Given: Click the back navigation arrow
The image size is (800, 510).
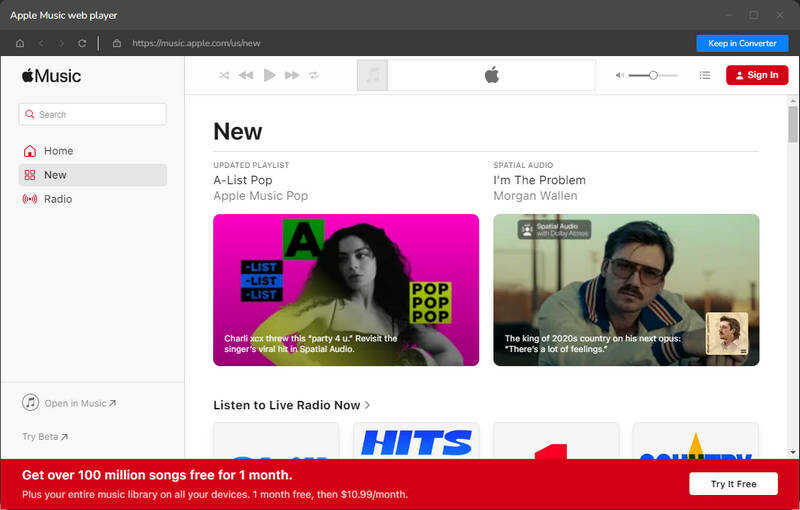Looking at the screenshot, I should pyautogui.click(x=41, y=43).
